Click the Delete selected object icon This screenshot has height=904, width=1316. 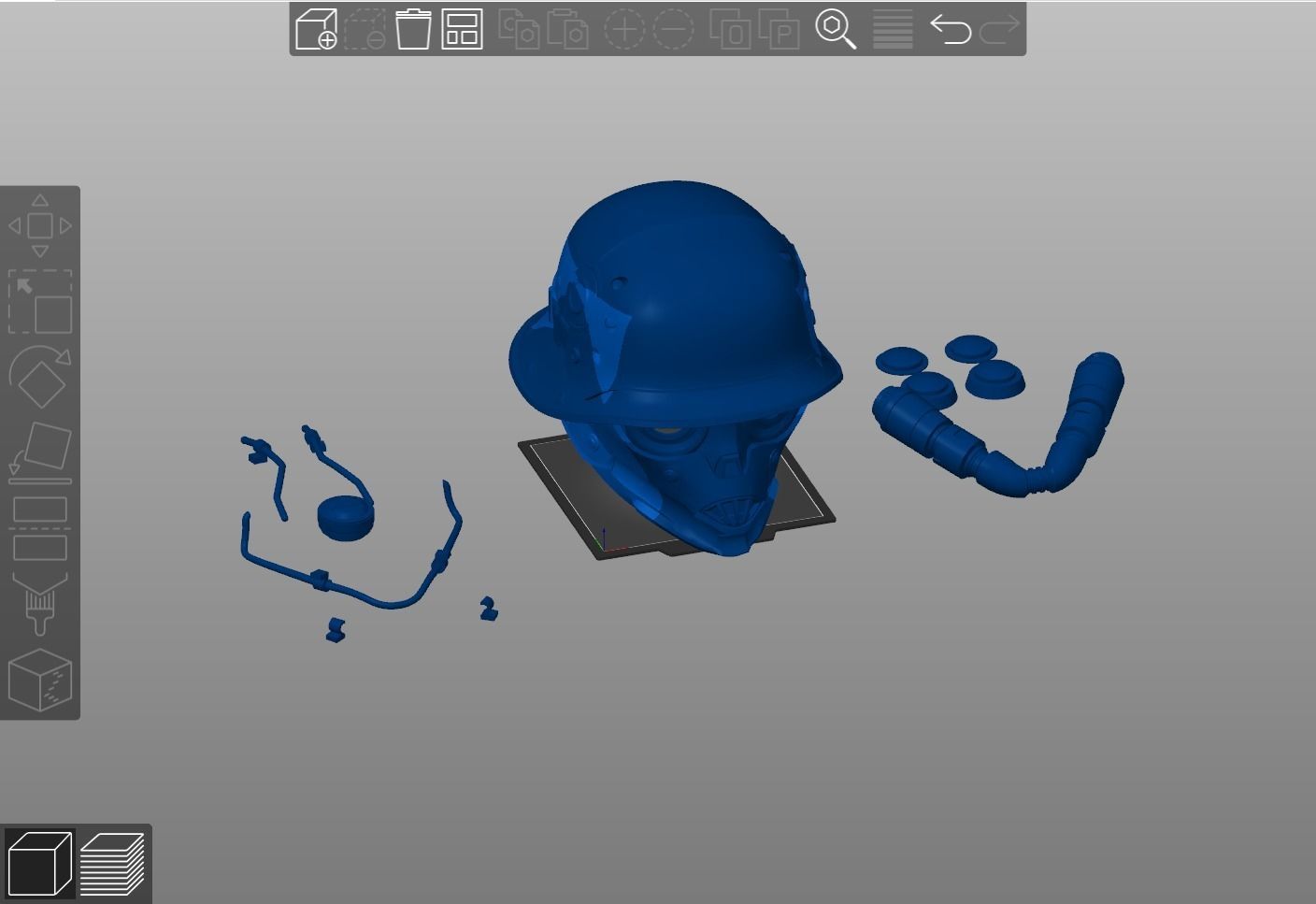pos(365,29)
